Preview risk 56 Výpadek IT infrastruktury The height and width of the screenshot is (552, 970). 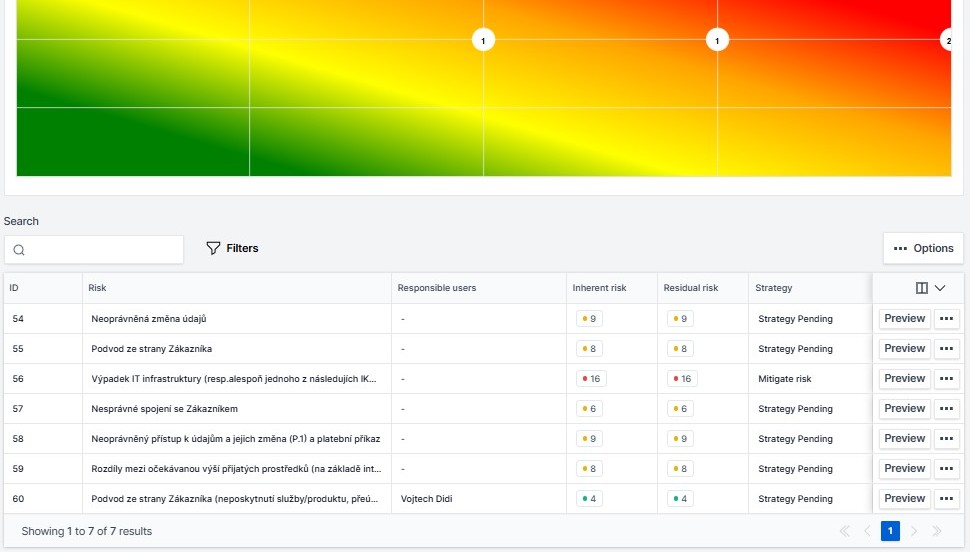coord(904,379)
